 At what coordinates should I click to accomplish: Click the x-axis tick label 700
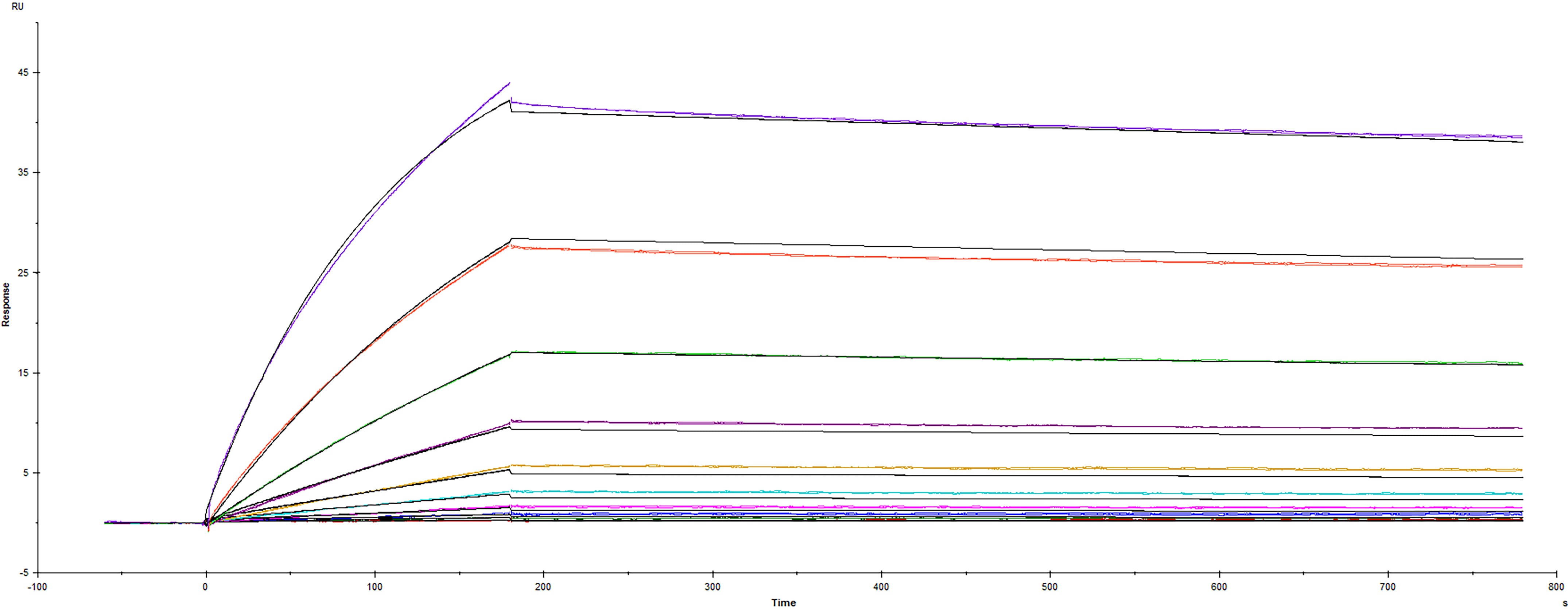(x=1387, y=587)
